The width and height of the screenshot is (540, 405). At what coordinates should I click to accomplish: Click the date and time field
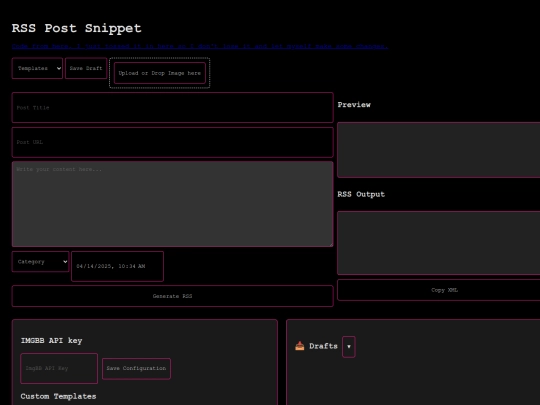(x=117, y=266)
